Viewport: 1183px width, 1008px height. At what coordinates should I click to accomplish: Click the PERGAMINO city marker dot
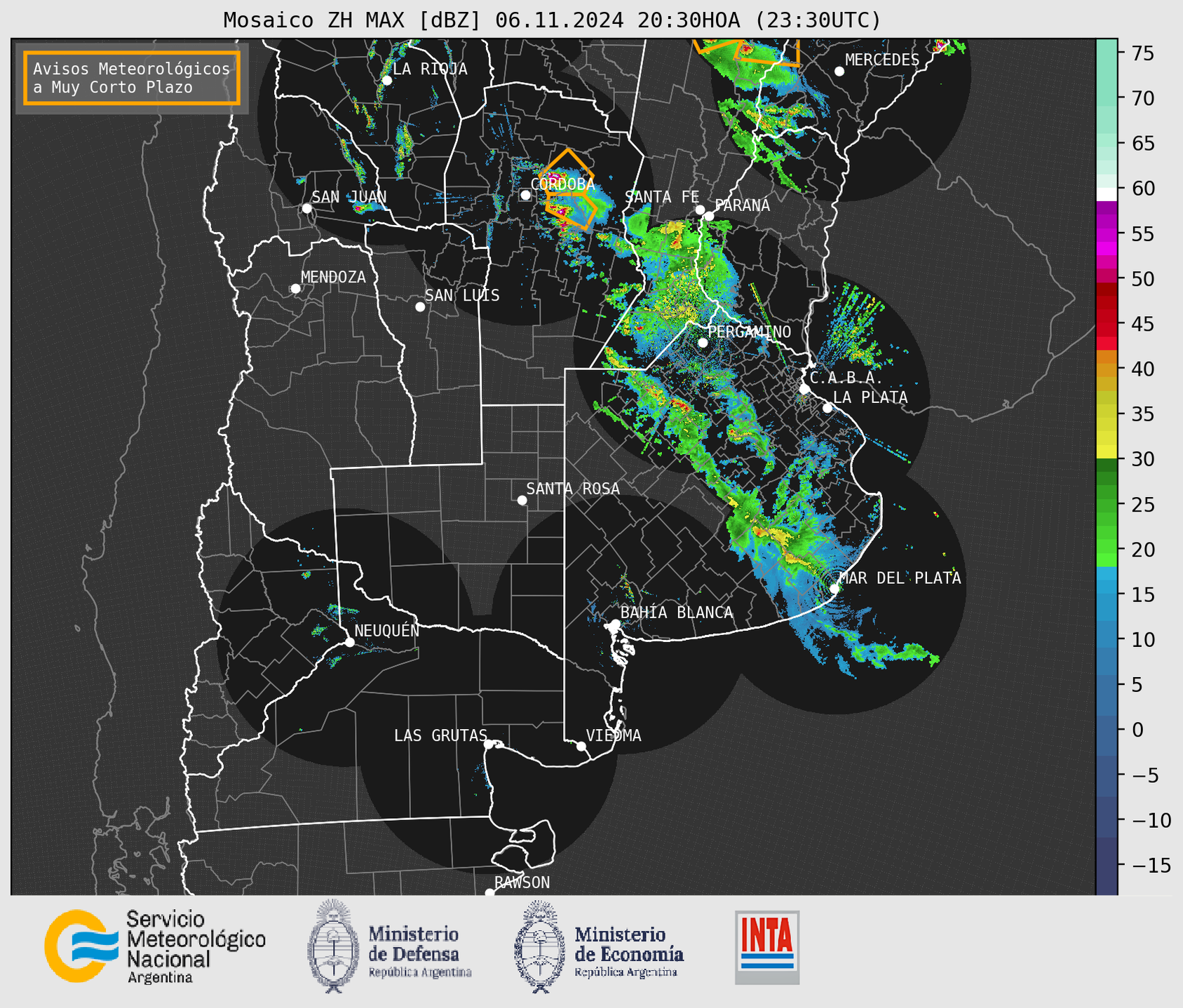703,343
